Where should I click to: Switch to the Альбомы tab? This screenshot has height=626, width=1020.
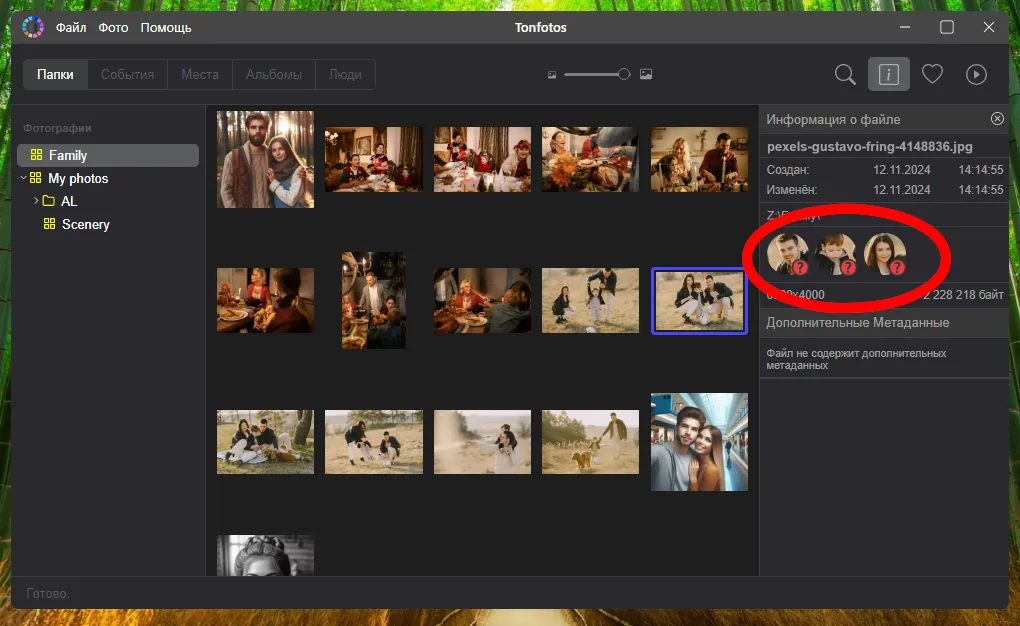[273, 75]
